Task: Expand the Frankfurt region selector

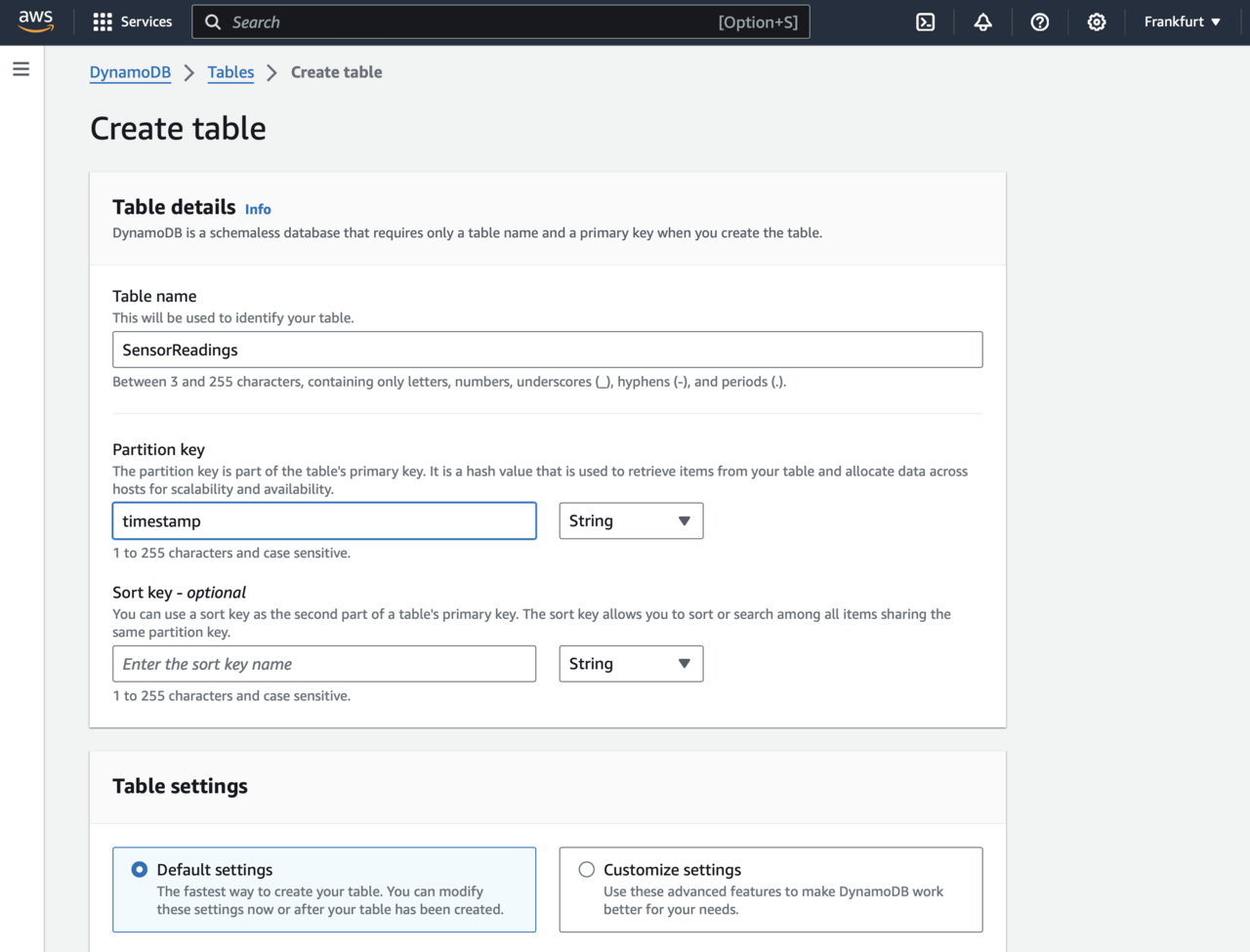Action: click(x=1182, y=21)
